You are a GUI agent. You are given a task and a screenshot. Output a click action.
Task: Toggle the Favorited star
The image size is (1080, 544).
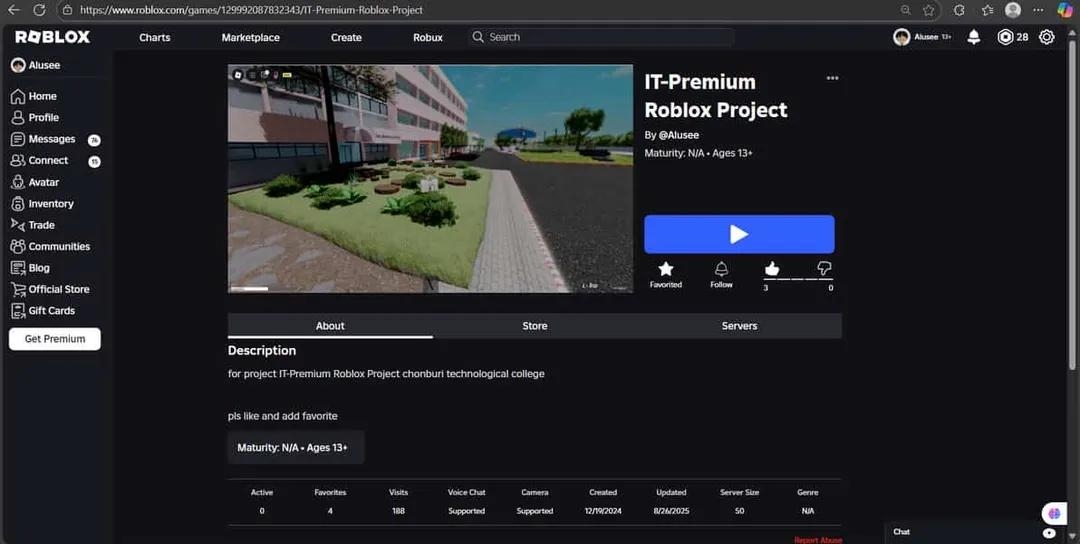tap(666, 269)
